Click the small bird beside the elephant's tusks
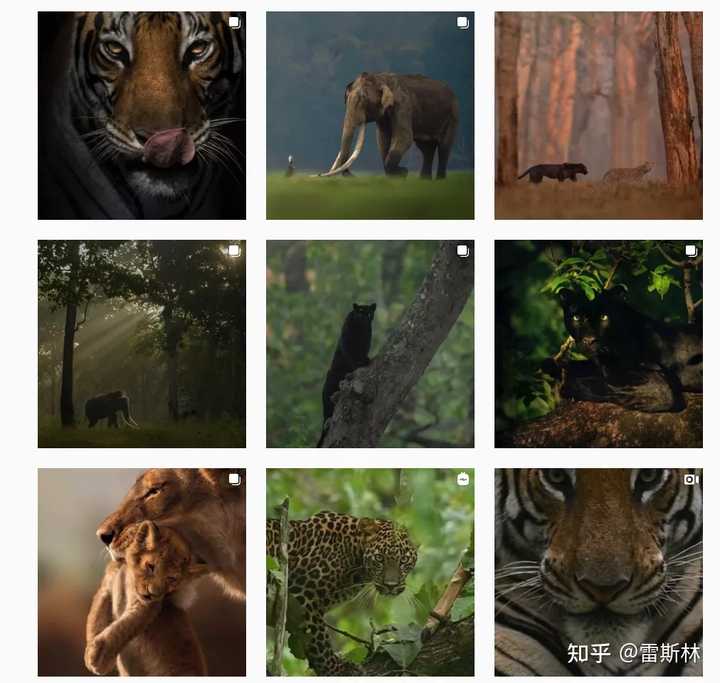Viewport: 720px width, 683px height. (290, 166)
